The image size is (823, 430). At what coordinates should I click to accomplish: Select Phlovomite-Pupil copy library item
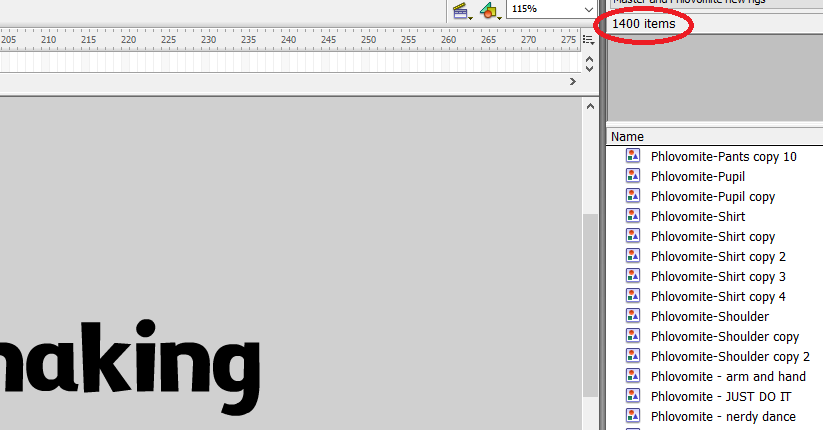pos(714,196)
